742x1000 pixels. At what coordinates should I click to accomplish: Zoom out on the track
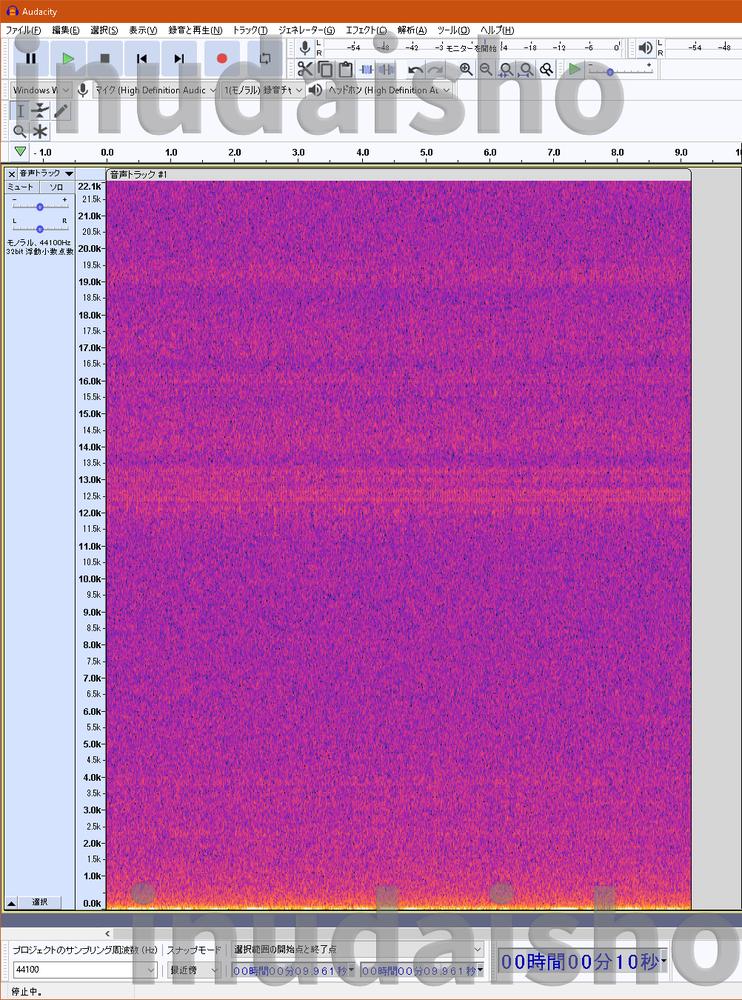click(x=486, y=69)
